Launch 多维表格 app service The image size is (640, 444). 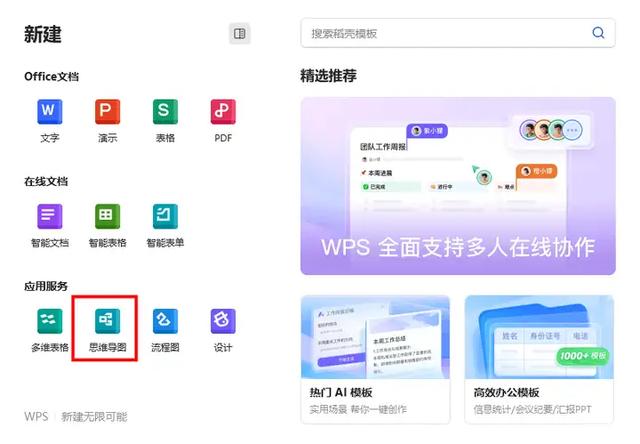50,330
